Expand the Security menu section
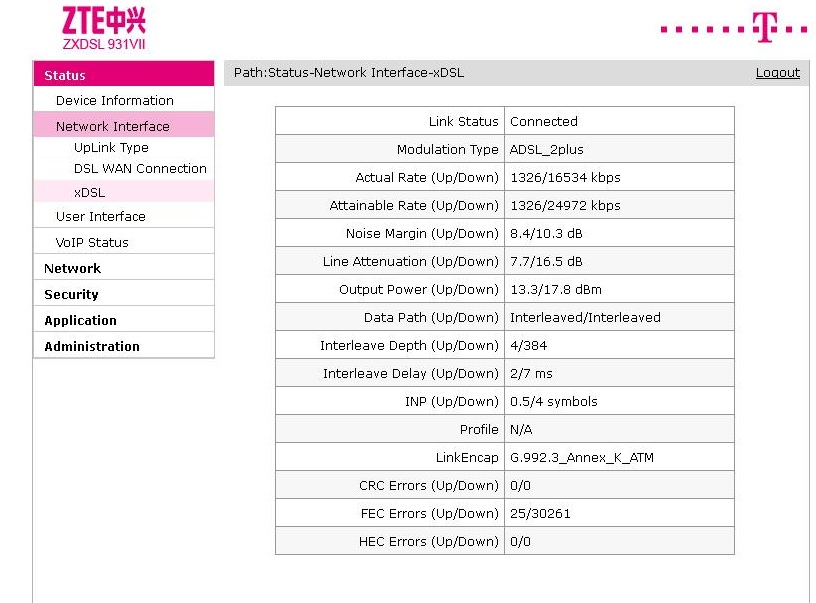Screen dimensions: 816x603 pos(71,294)
